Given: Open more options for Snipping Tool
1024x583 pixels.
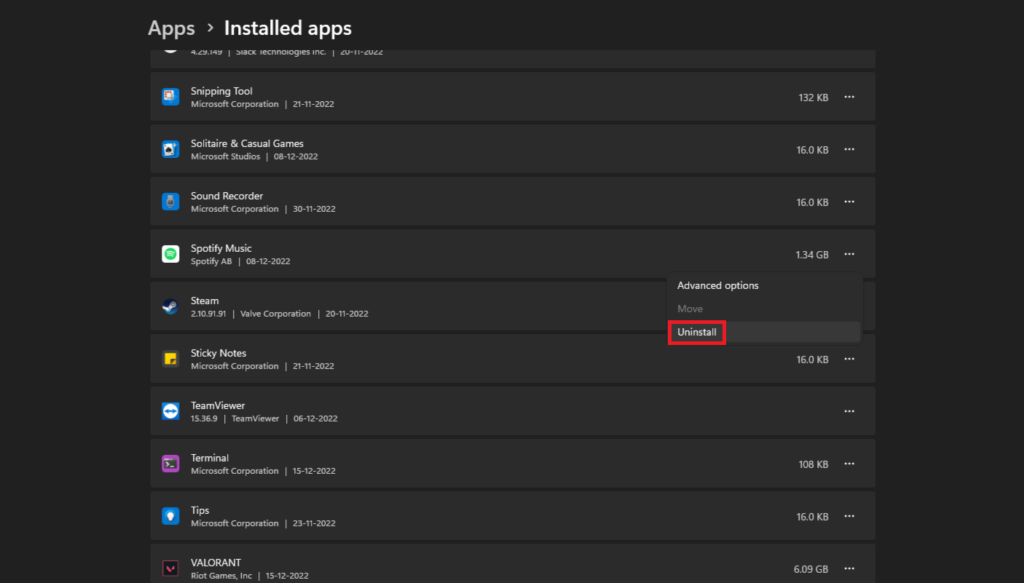Looking at the screenshot, I should point(849,97).
